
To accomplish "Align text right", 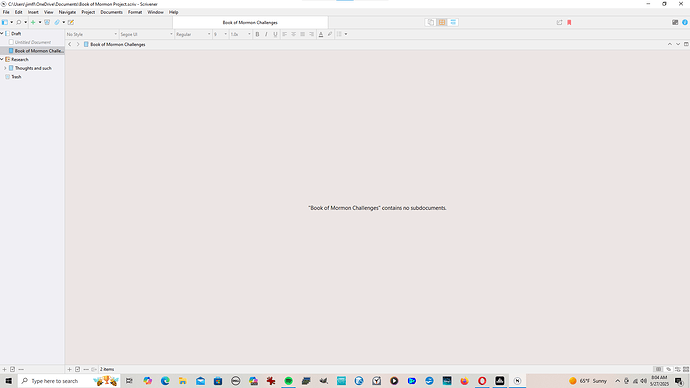I will coord(312,34).
